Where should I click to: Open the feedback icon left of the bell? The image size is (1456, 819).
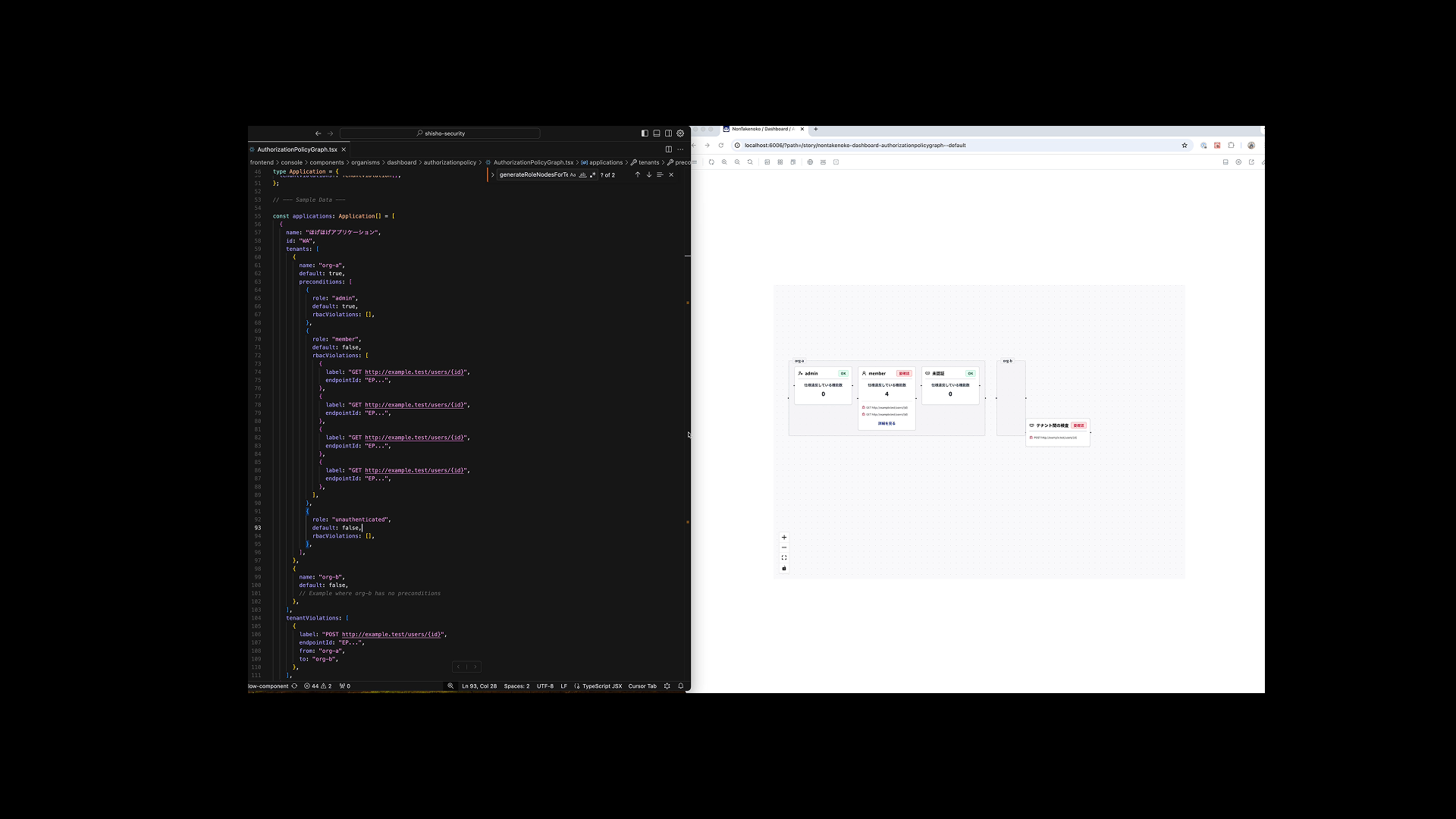tap(667, 686)
